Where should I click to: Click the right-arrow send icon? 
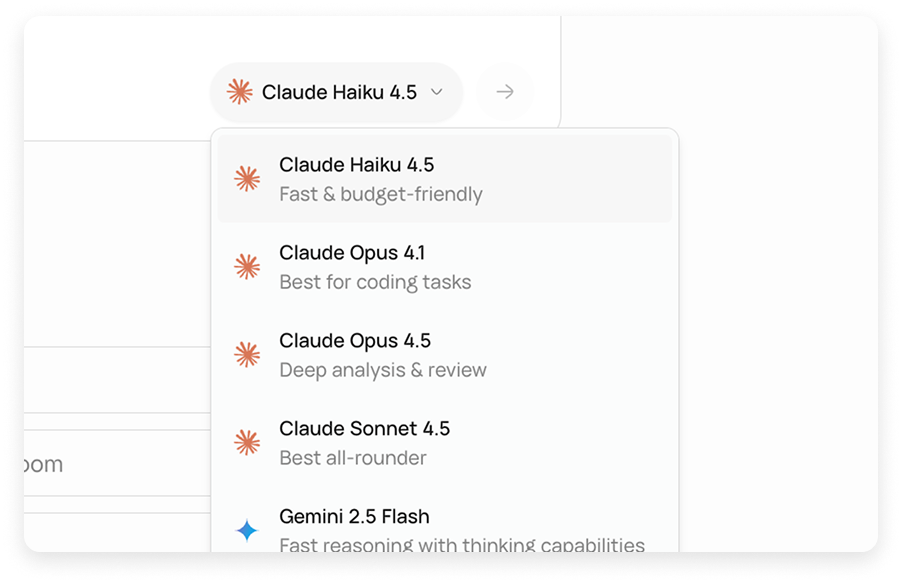pos(504,92)
